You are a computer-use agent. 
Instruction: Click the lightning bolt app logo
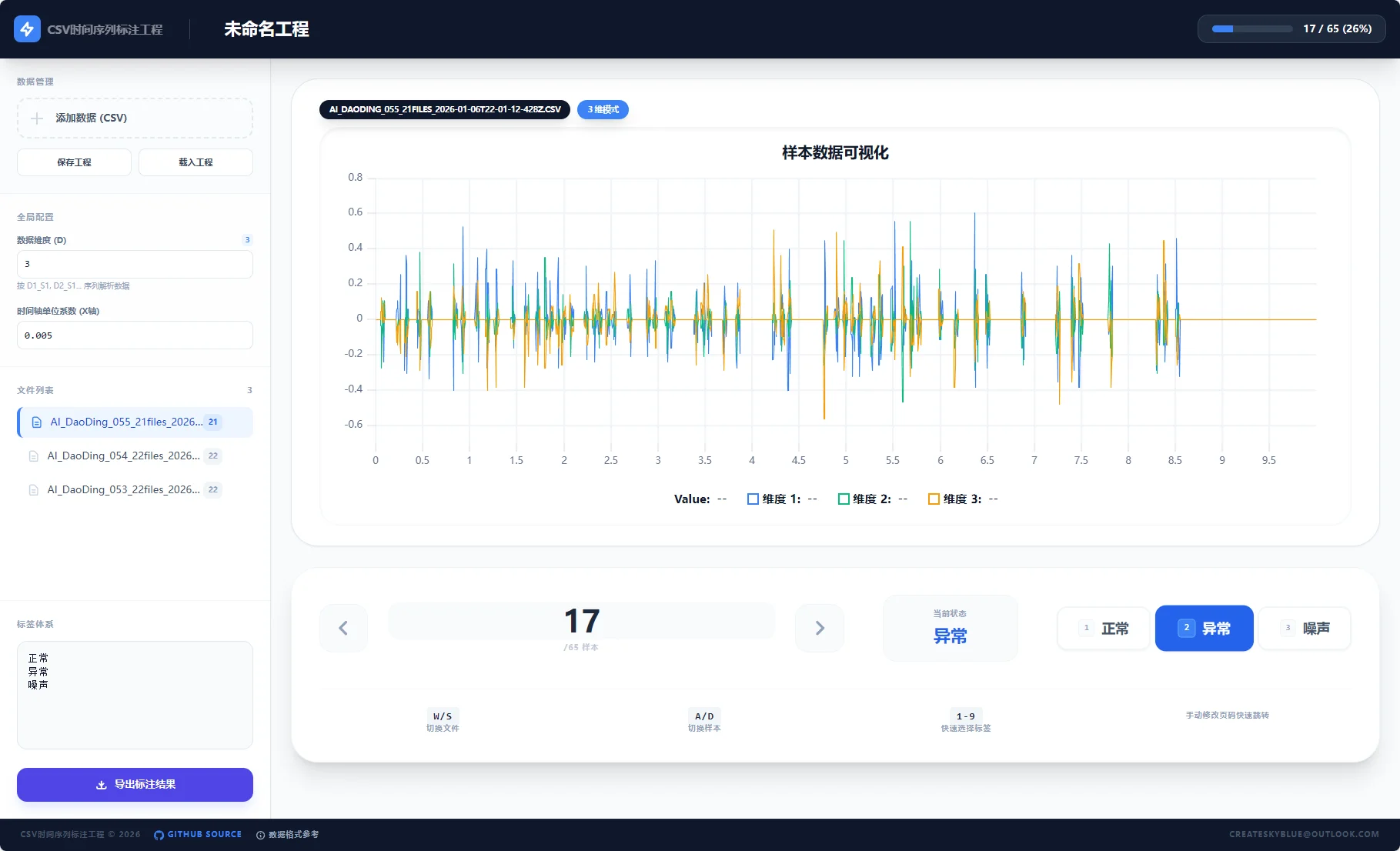(27, 29)
